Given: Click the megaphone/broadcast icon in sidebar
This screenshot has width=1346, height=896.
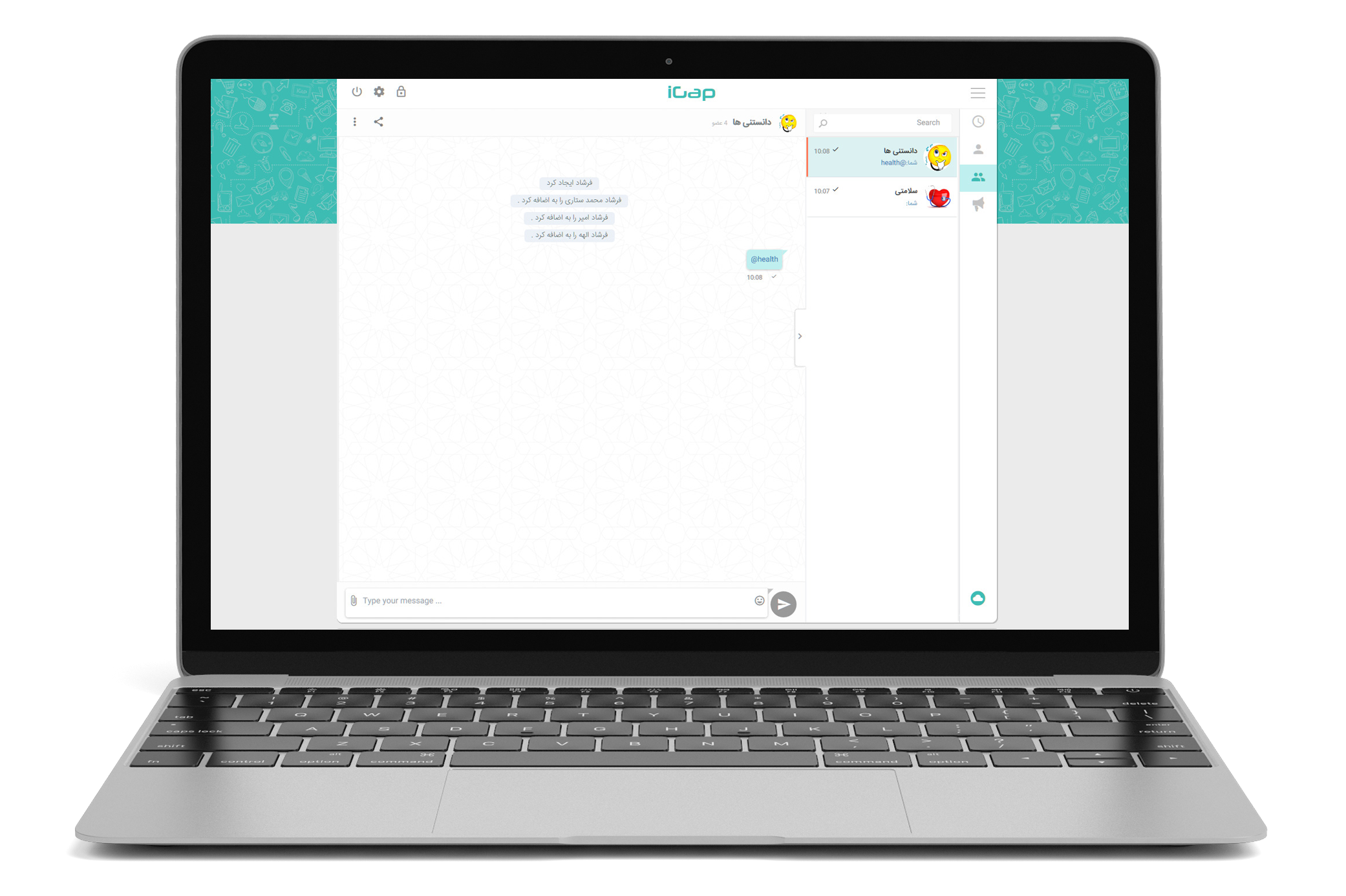Looking at the screenshot, I should coord(979,208).
